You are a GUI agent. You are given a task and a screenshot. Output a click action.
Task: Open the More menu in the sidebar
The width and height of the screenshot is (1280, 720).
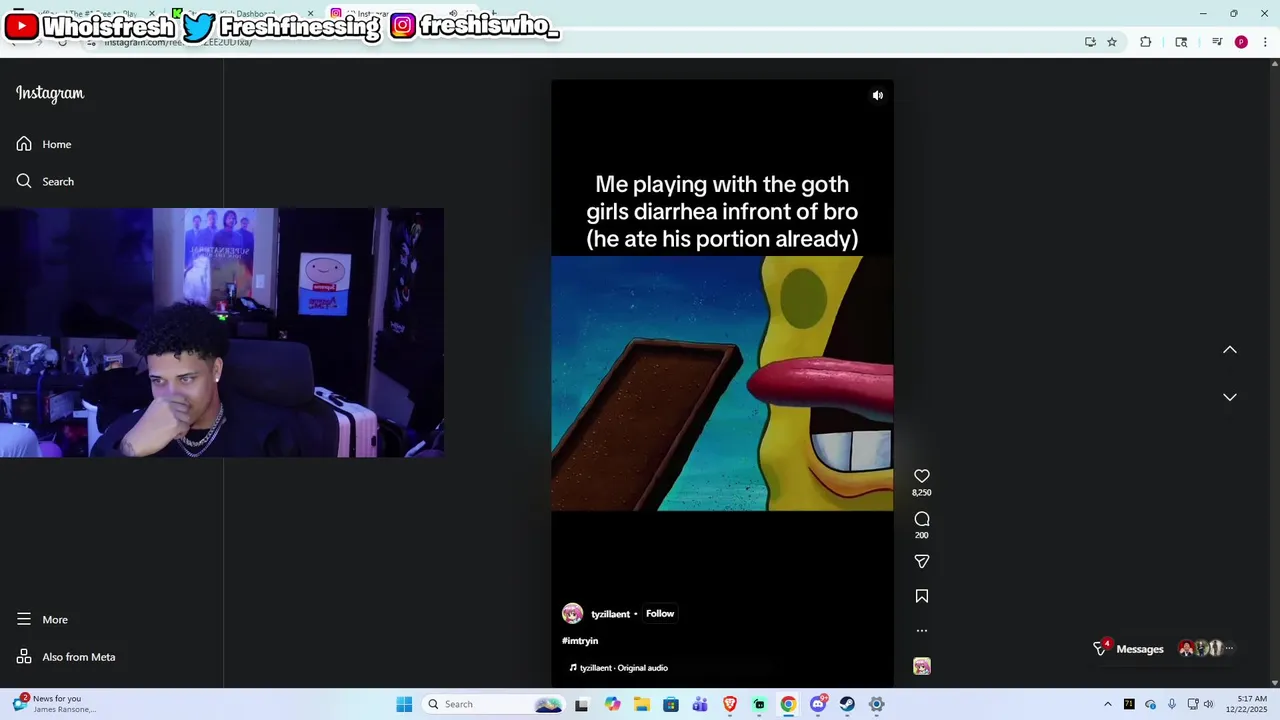[x=42, y=619]
